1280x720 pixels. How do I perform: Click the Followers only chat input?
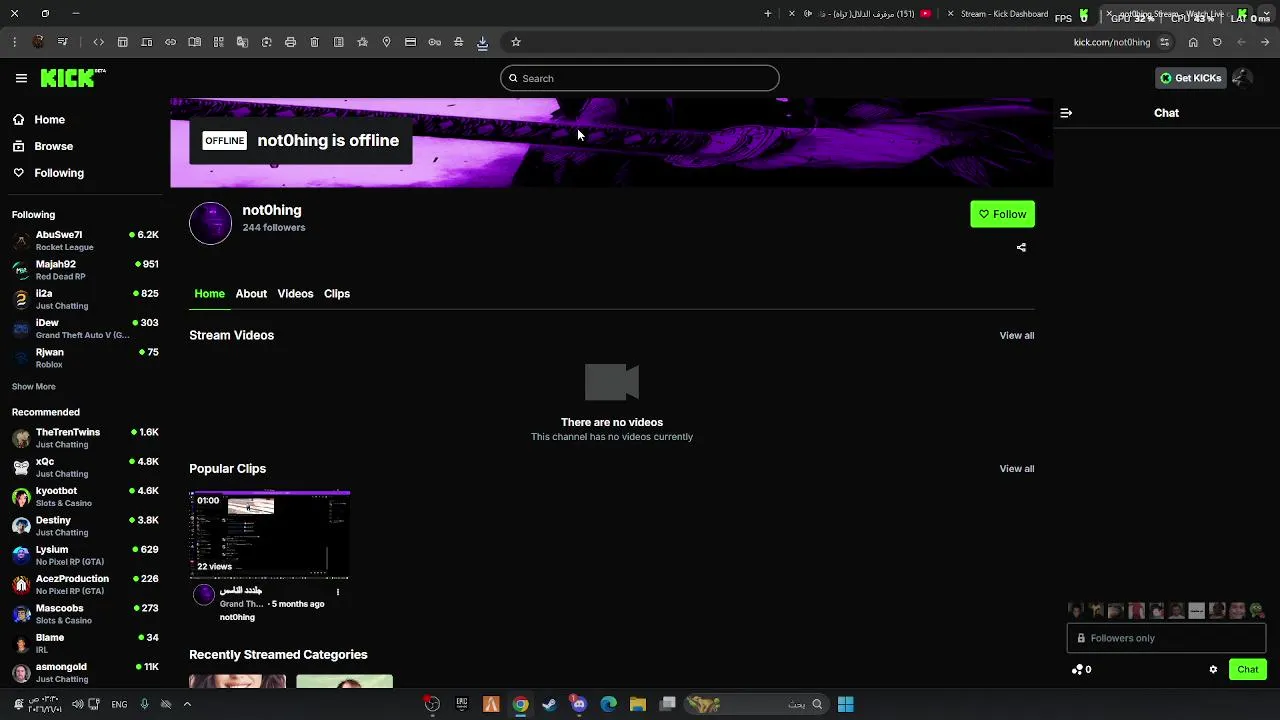(x=1166, y=638)
